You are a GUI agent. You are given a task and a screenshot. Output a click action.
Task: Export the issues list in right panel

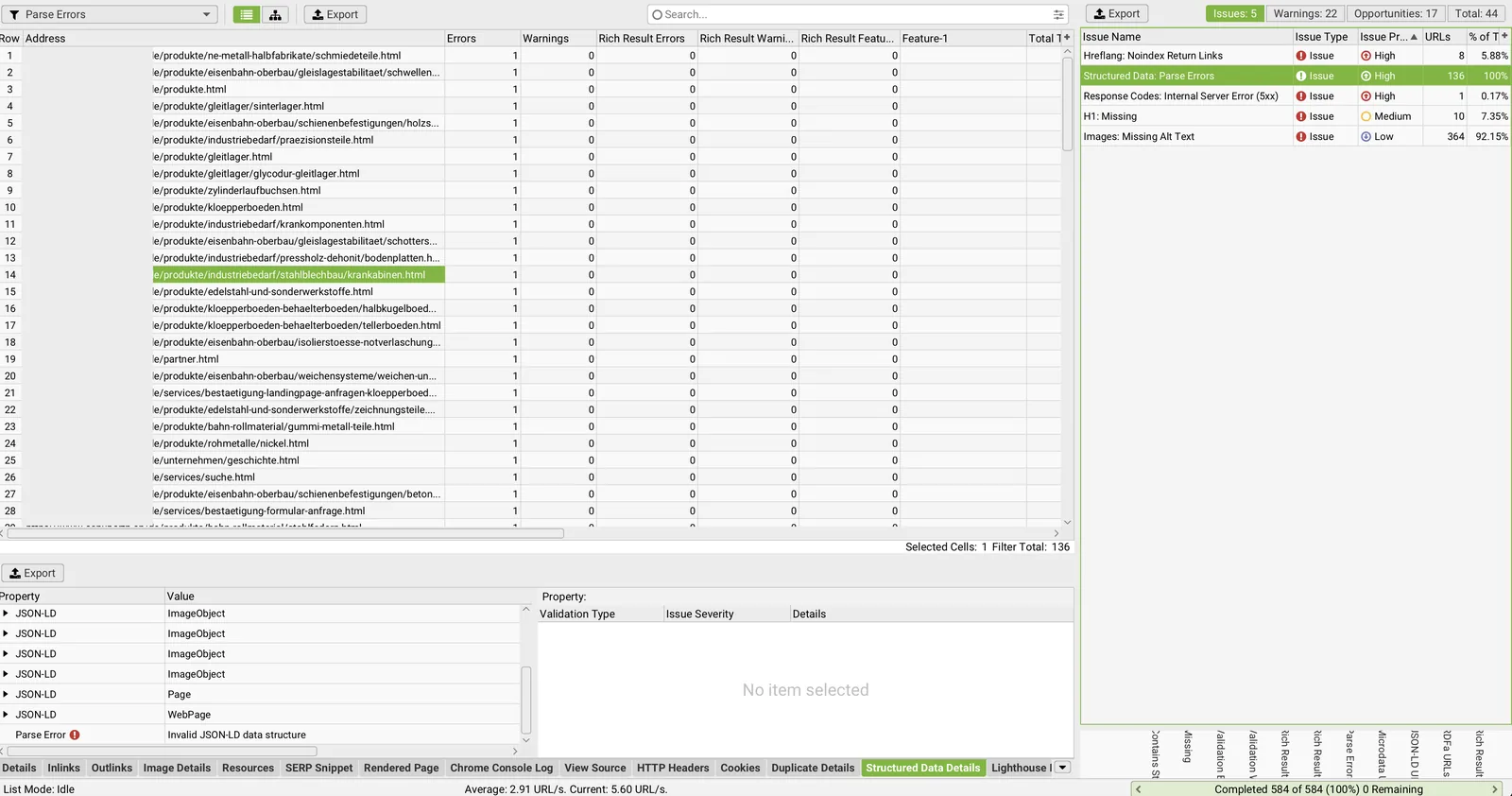pos(1117,13)
